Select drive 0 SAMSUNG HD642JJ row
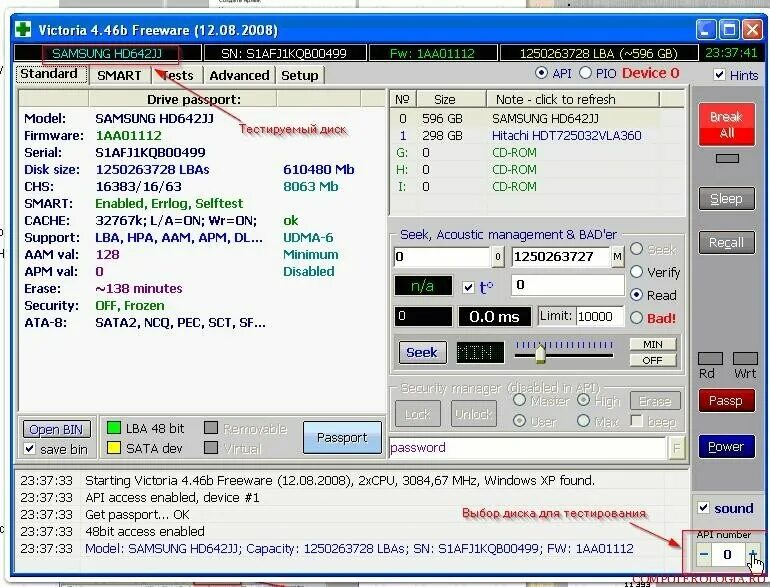Screen dimensions: 770x587 (537, 119)
